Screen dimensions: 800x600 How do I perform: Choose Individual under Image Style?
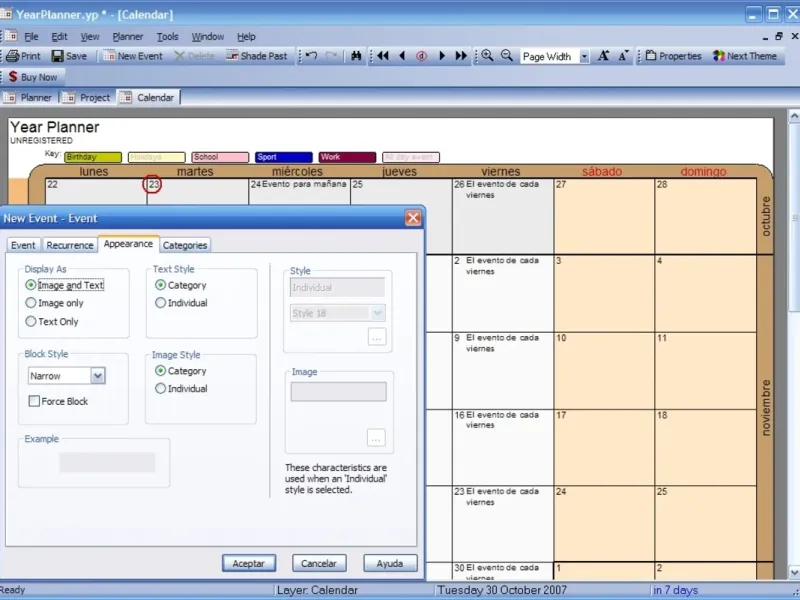181,389
